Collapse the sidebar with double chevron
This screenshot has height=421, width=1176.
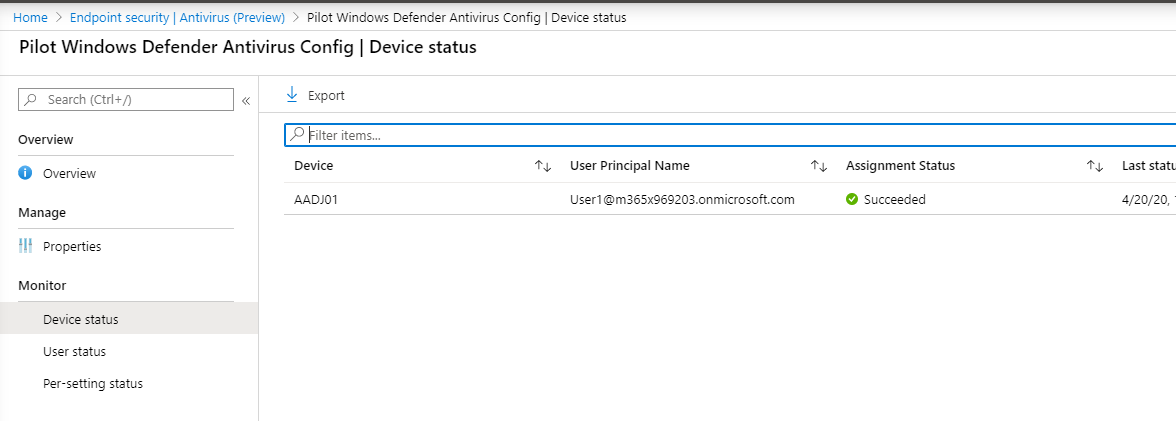coord(246,100)
